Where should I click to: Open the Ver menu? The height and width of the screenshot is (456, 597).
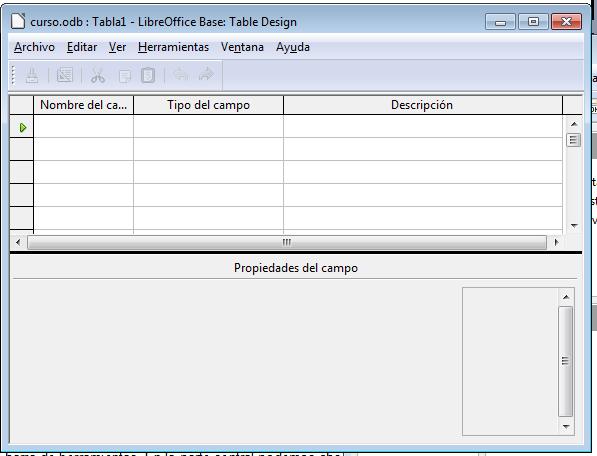(117, 47)
